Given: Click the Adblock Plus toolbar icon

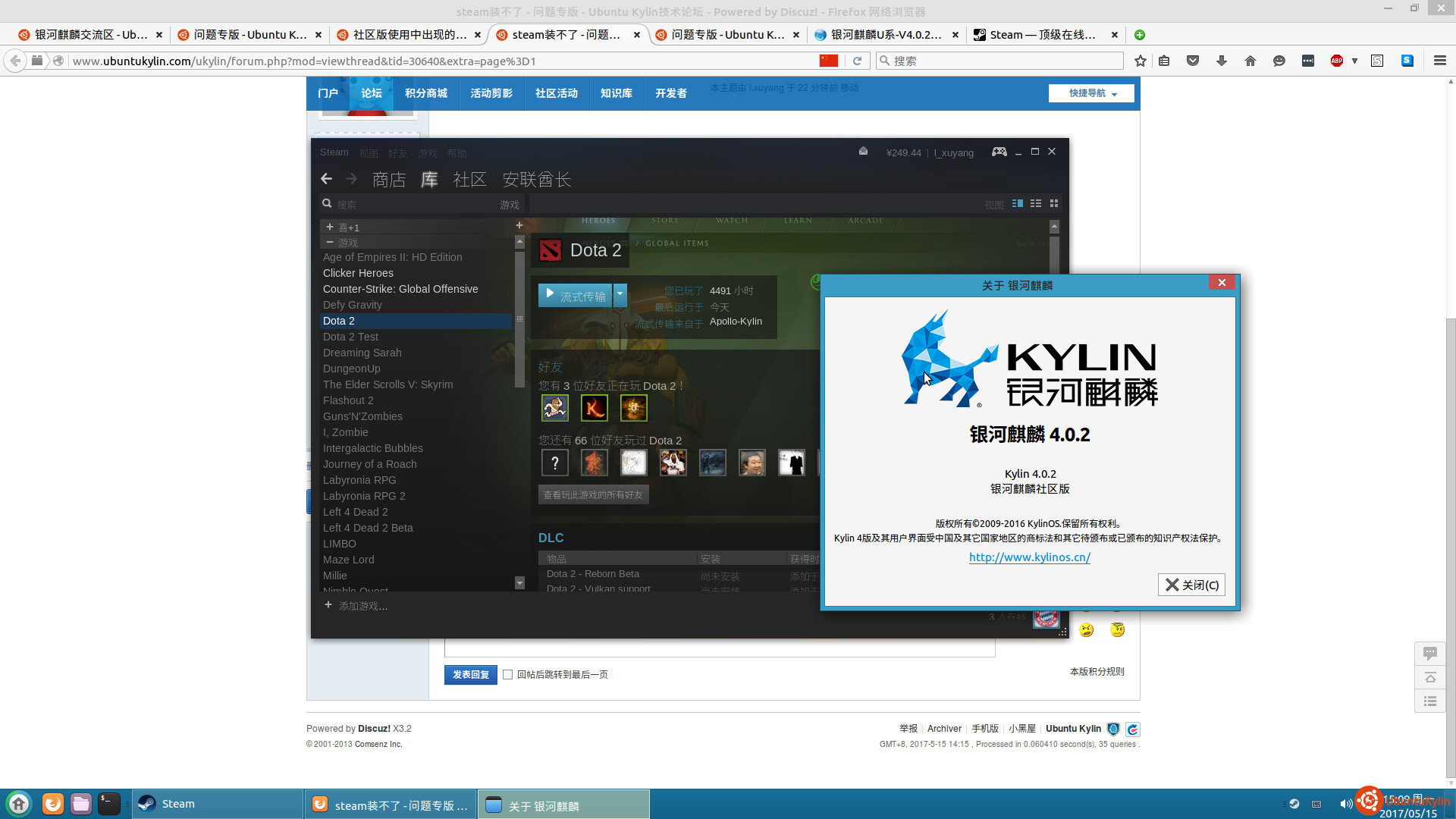Looking at the screenshot, I should [x=1337, y=61].
